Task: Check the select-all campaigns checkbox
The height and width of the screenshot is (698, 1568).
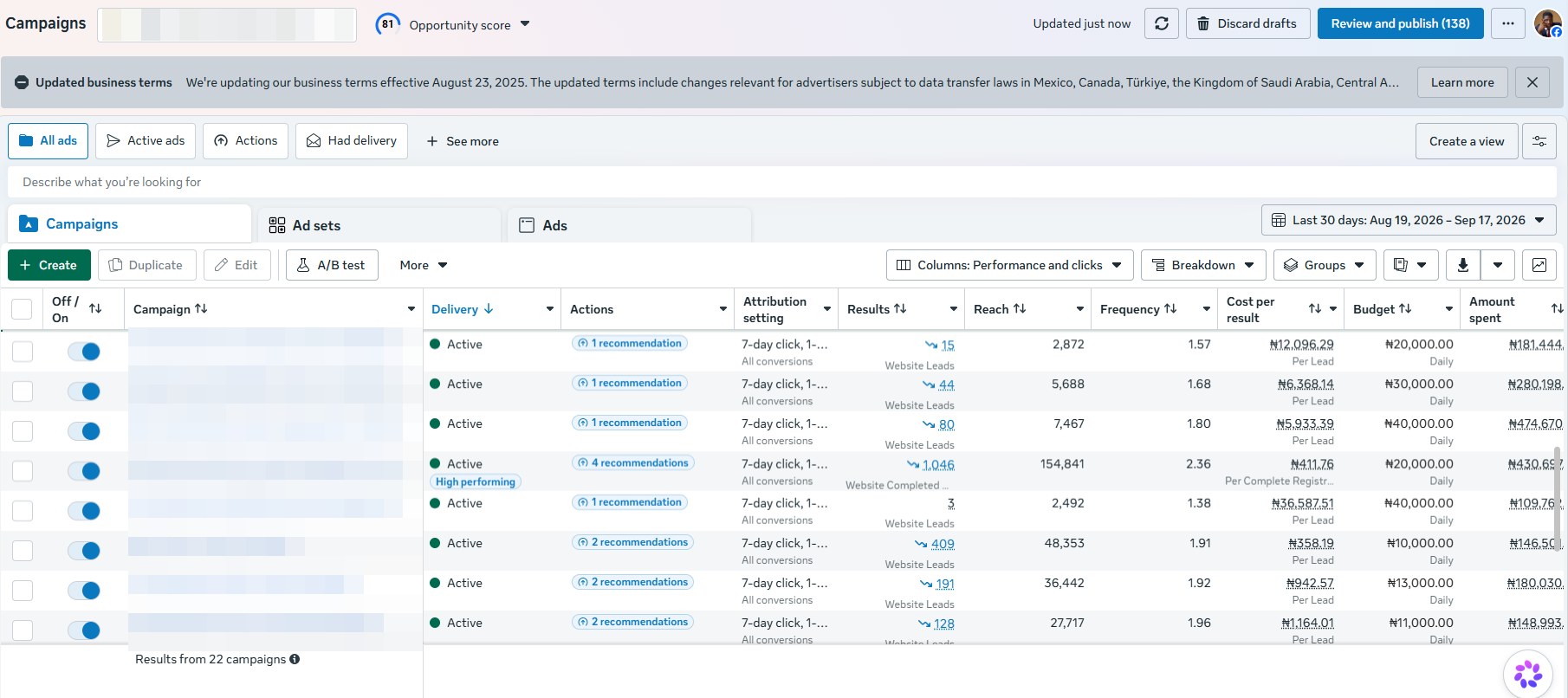Action: point(22,309)
